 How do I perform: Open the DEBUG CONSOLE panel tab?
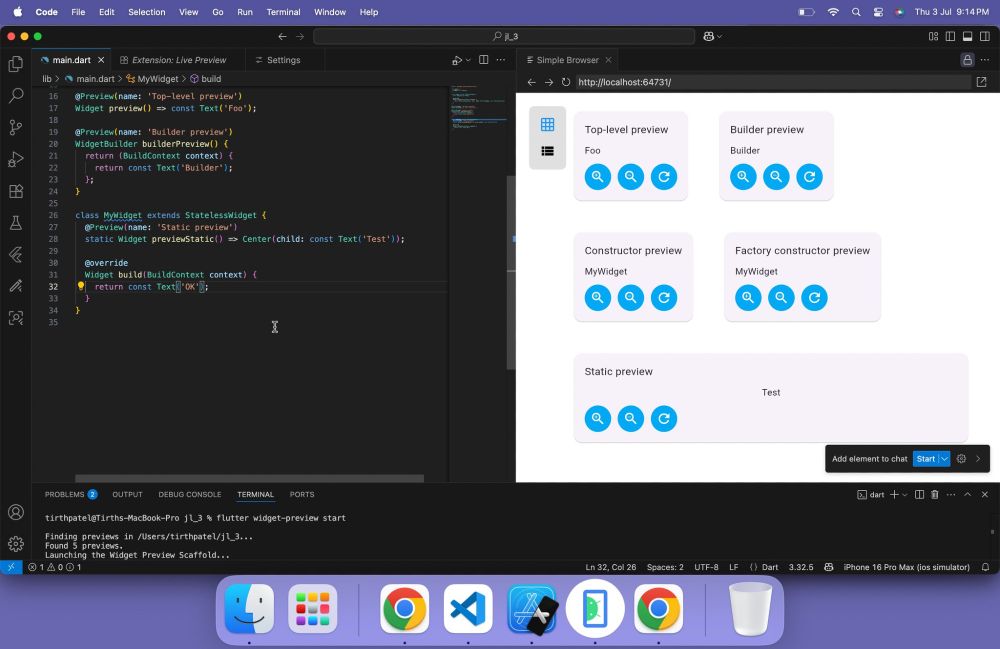(x=189, y=495)
